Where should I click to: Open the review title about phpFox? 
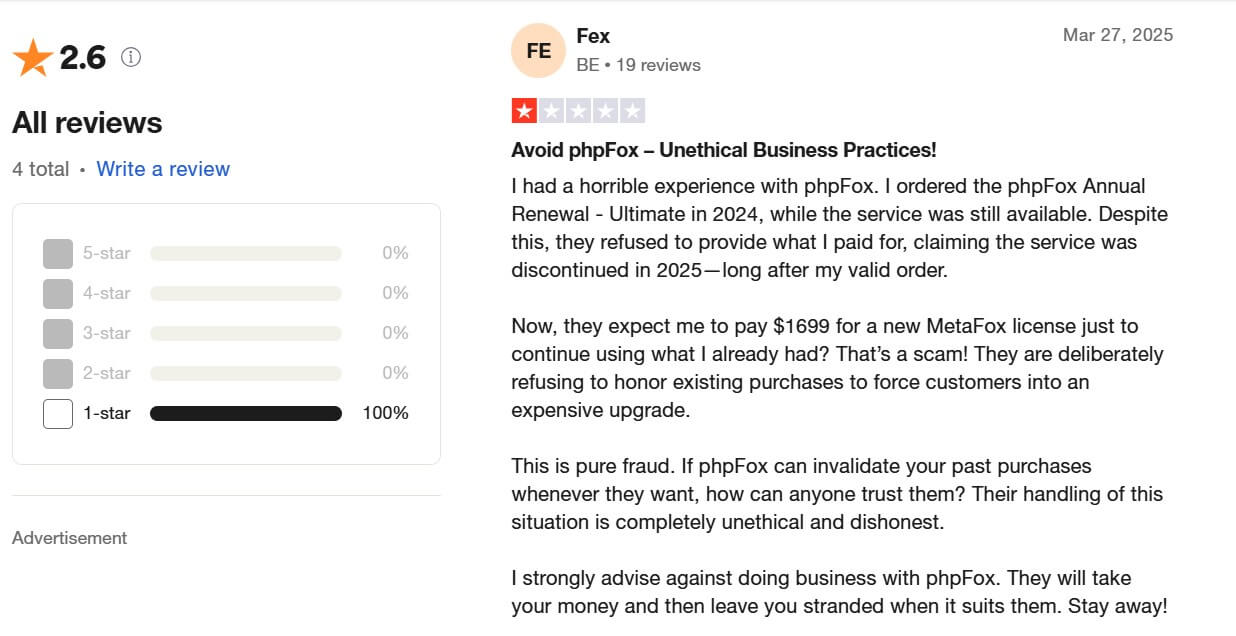pyautogui.click(x=723, y=150)
